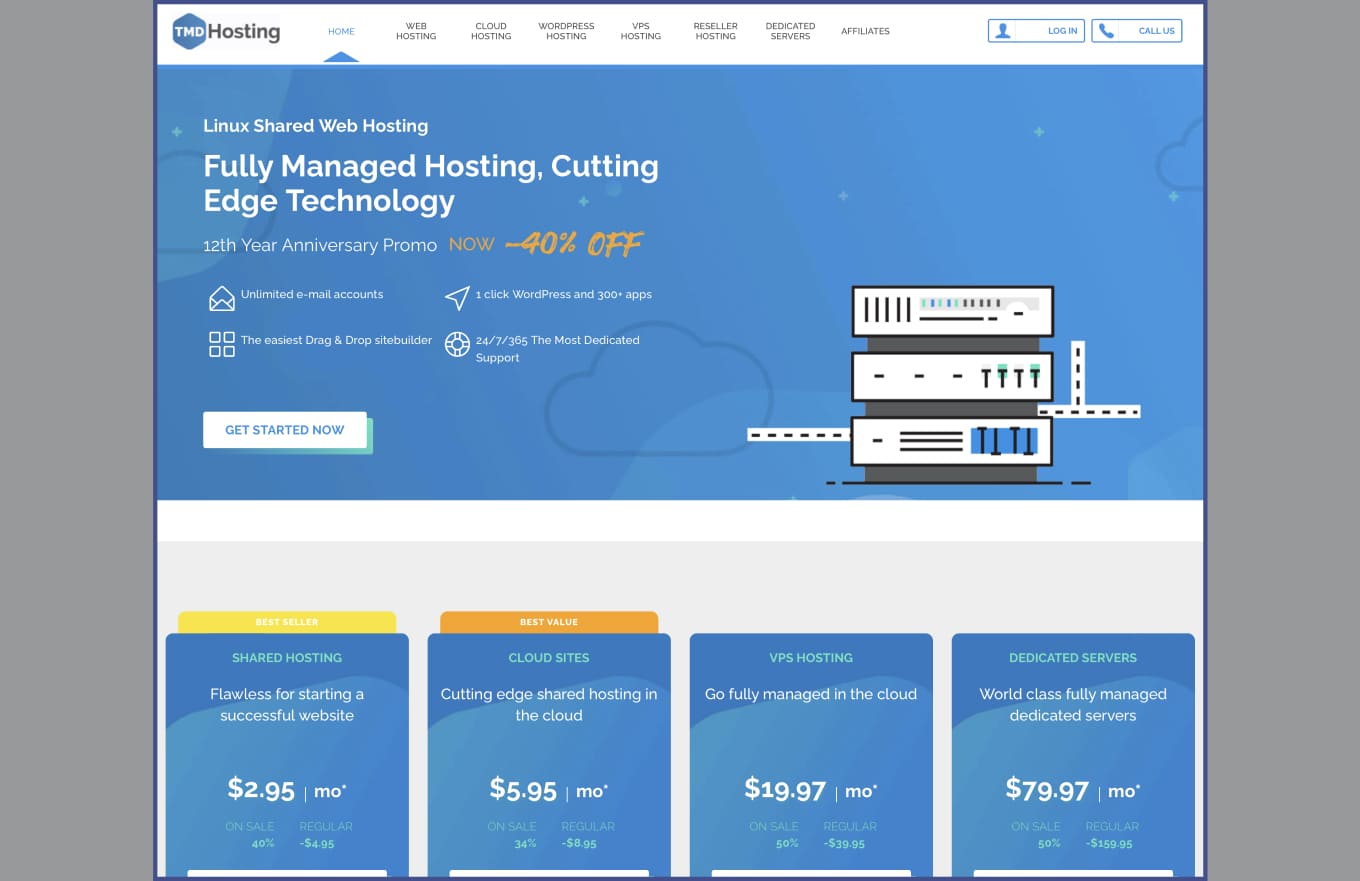
Task: Open the Home menu item
Action: point(341,31)
